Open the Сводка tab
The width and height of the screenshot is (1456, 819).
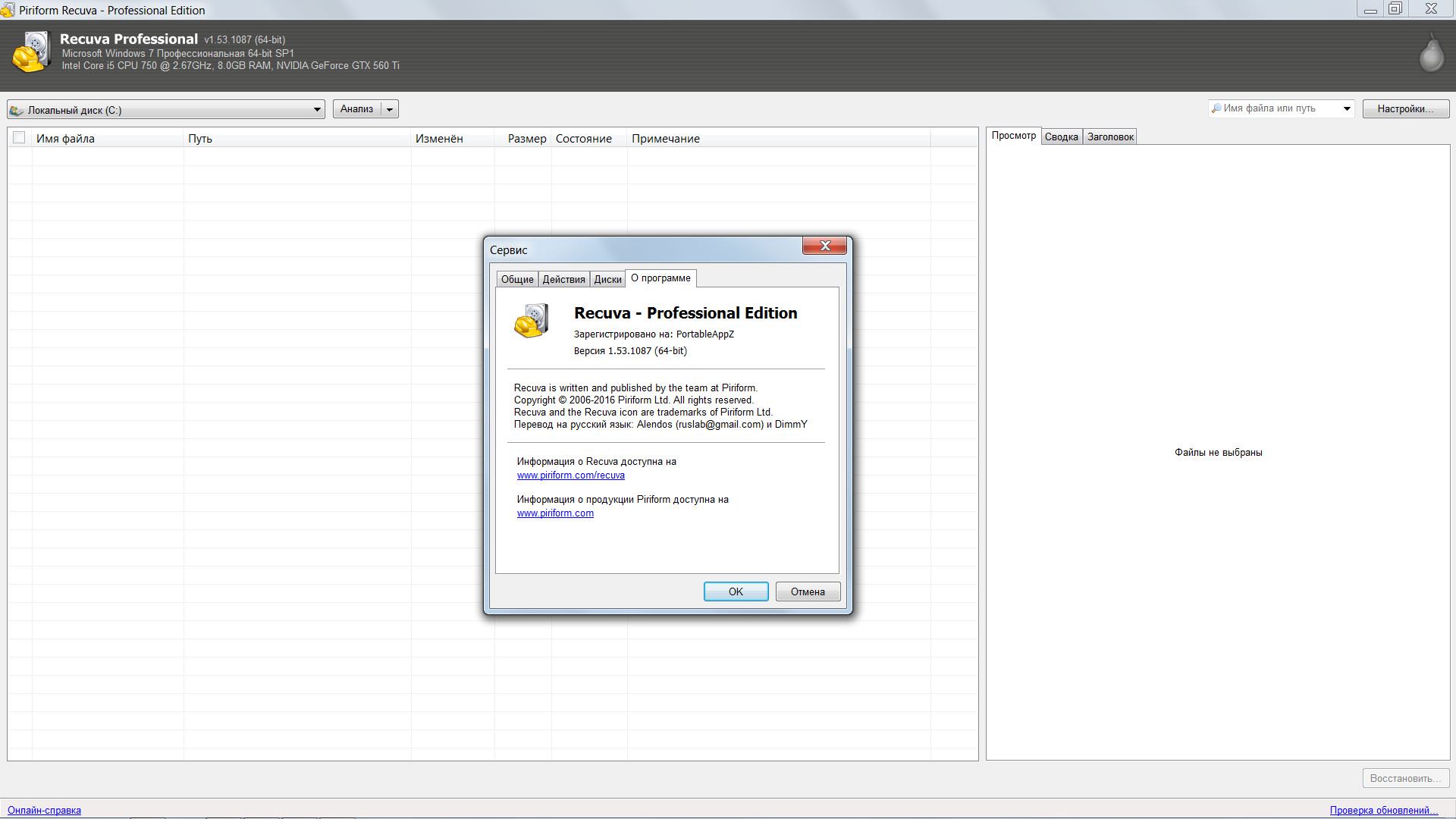click(x=1061, y=136)
